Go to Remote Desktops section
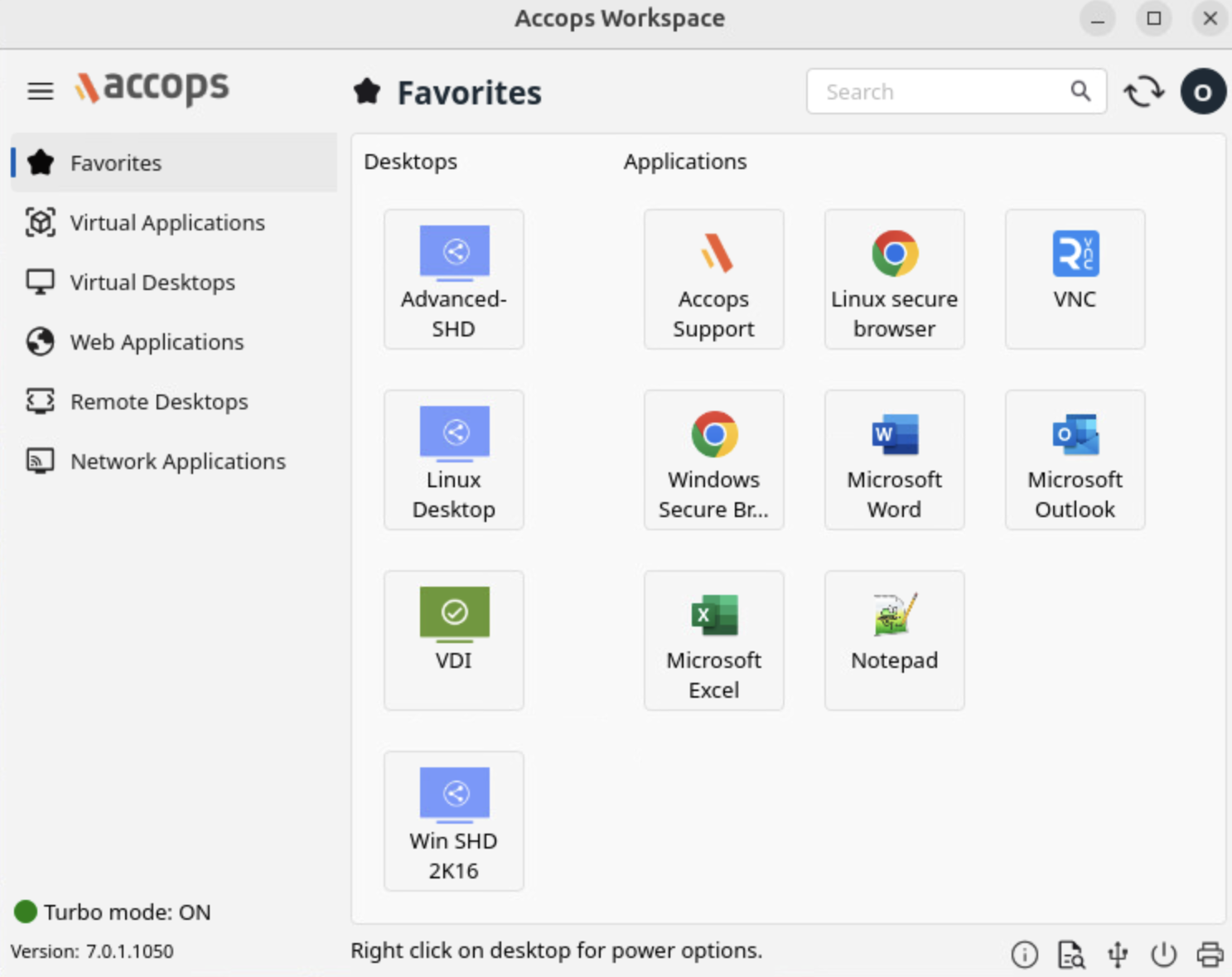This screenshot has height=977, width=1232. point(158,402)
